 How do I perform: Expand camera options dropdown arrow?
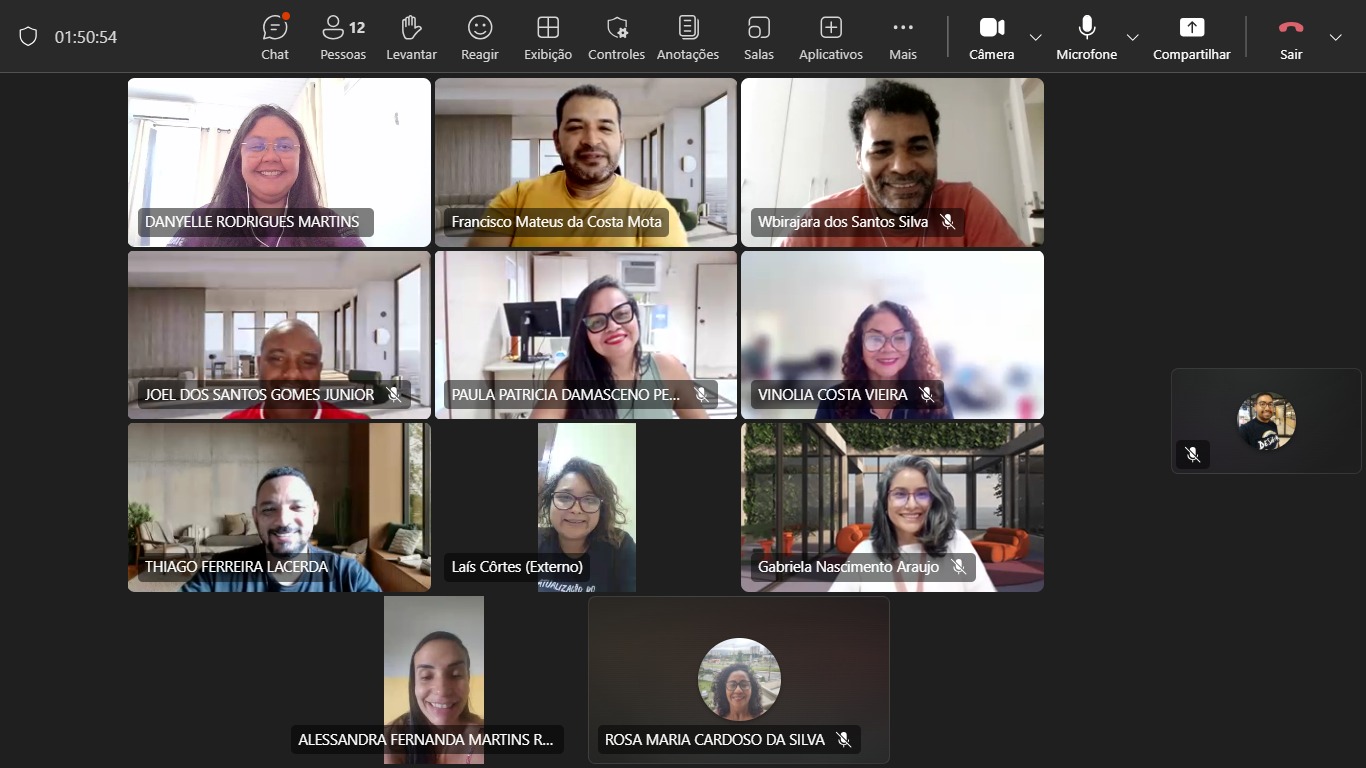click(x=1035, y=37)
